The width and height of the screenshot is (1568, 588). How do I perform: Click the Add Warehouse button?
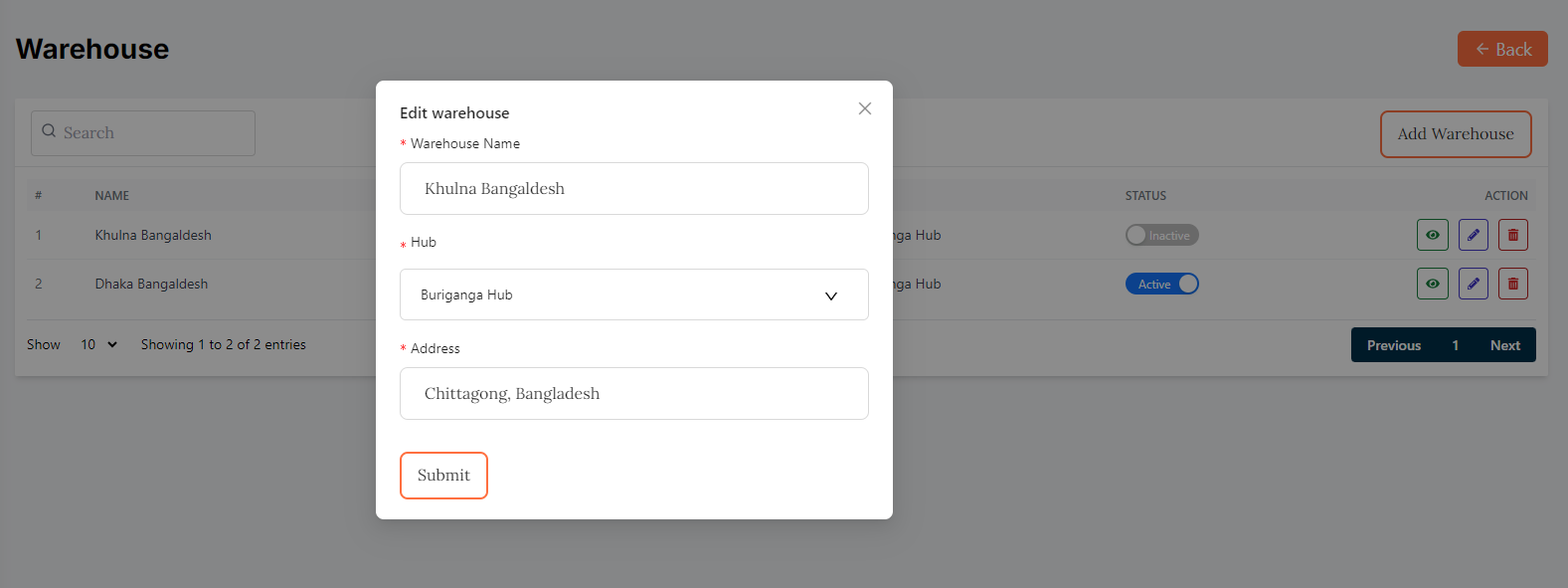pyautogui.click(x=1455, y=134)
